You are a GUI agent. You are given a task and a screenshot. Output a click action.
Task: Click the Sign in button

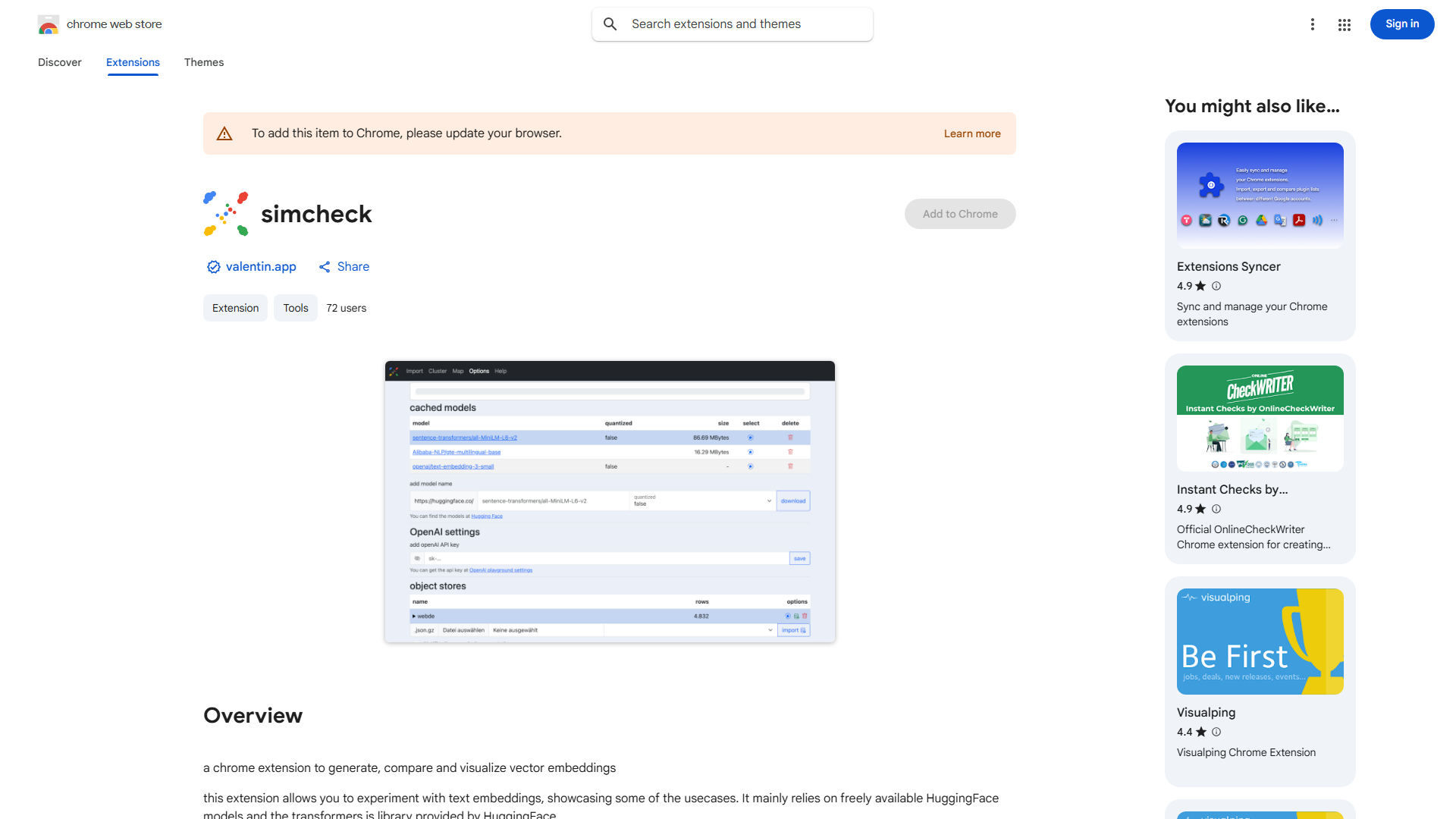(1401, 24)
